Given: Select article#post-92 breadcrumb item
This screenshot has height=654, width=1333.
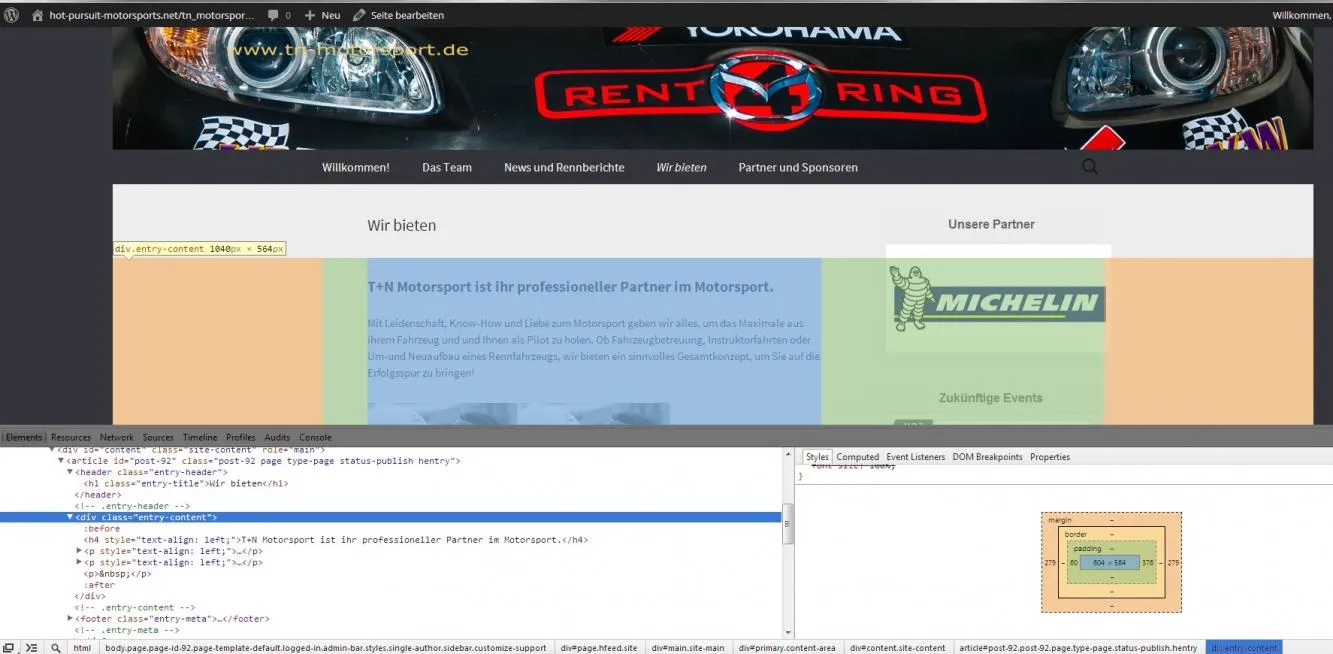Looking at the screenshot, I should pyautogui.click(x=1078, y=648).
